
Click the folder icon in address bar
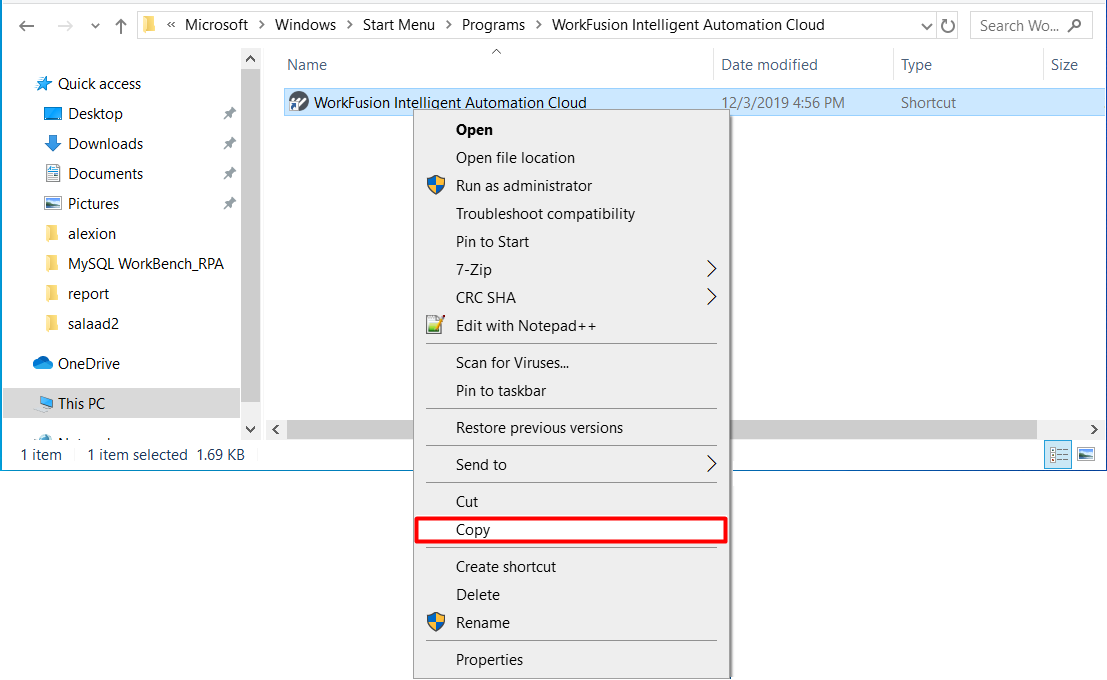149,25
